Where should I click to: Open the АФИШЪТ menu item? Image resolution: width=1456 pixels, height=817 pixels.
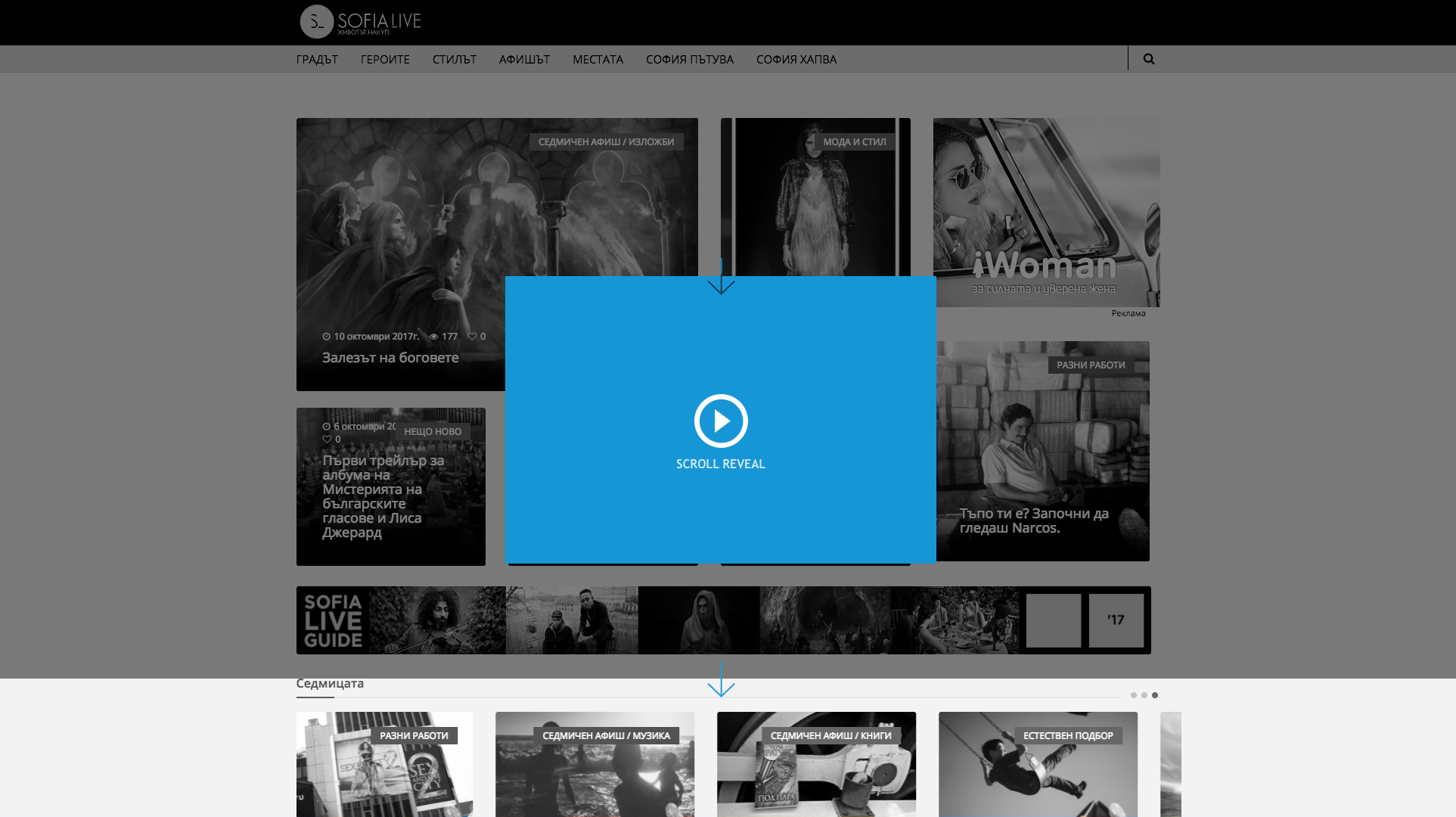[x=524, y=59]
